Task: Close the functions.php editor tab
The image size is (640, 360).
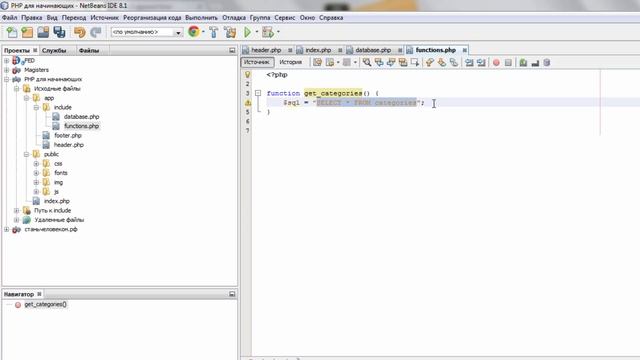Action: pyautogui.click(x=464, y=50)
